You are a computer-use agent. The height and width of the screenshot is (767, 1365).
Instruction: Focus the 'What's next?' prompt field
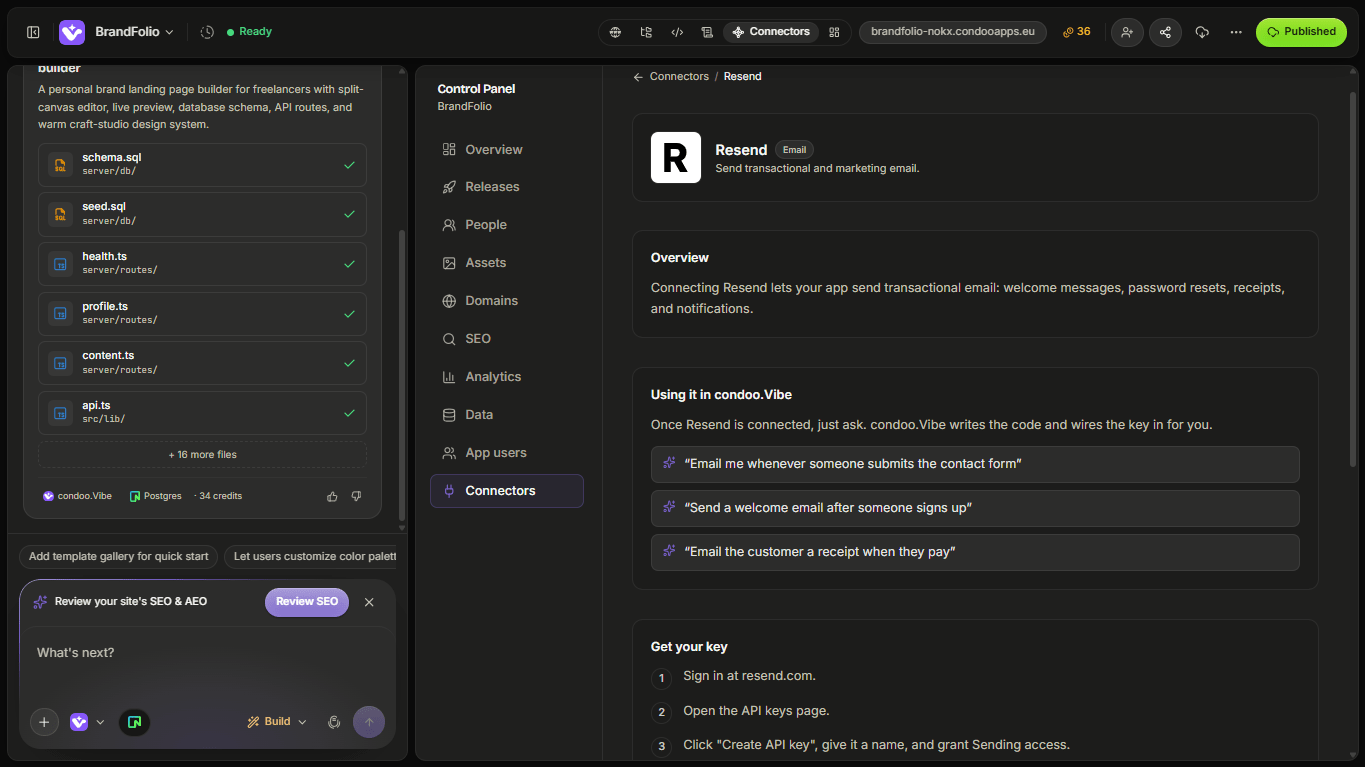(207, 654)
